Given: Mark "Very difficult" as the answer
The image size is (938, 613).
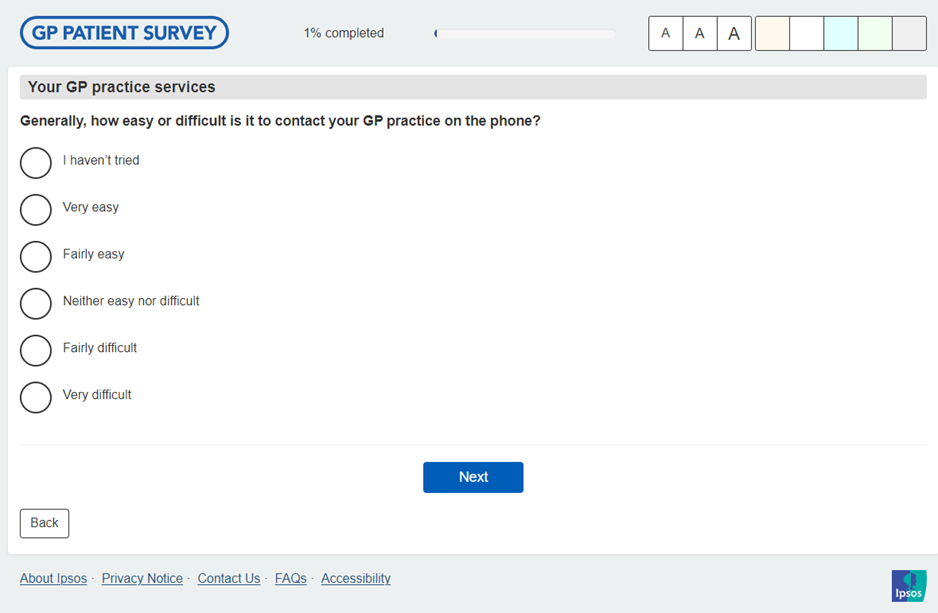Looking at the screenshot, I should (36, 397).
